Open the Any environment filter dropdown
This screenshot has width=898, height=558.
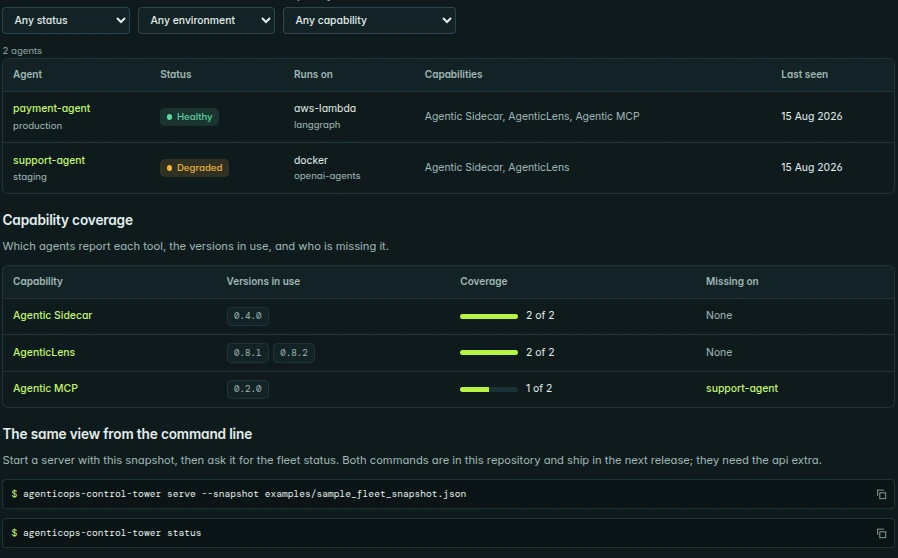point(206,21)
